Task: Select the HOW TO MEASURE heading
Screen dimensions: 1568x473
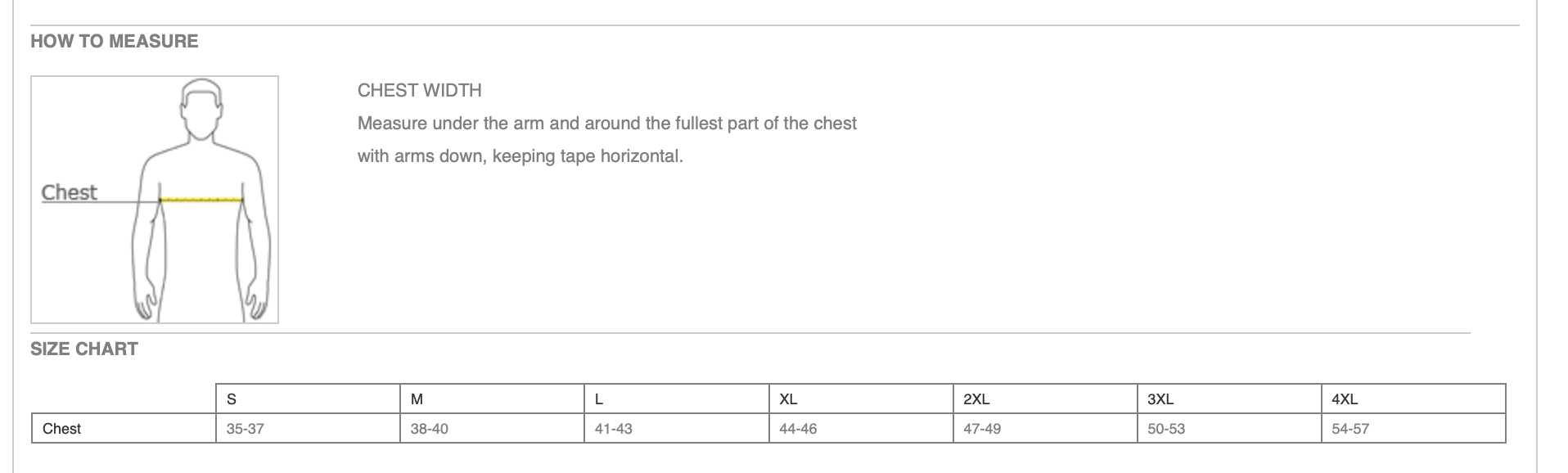Action: click(115, 41)
